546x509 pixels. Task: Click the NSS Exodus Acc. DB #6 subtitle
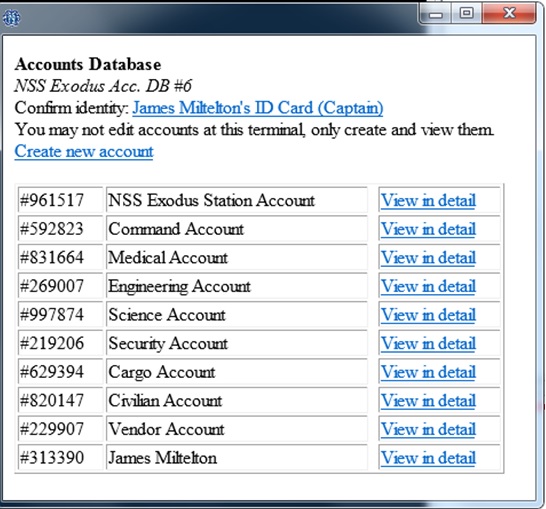point(103,86)
